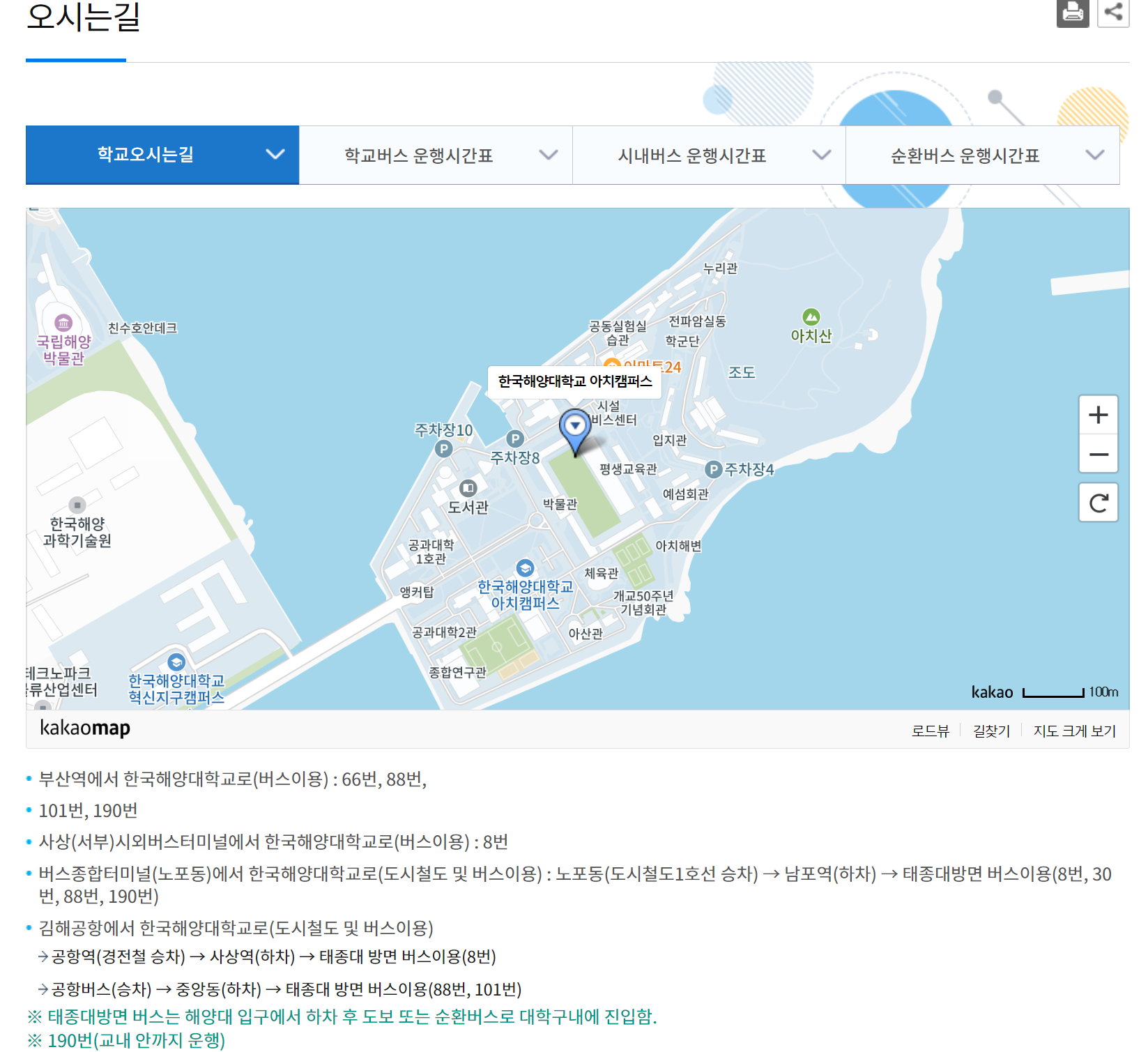This screenshot has width=1148, height=1052.
Task: Click the 김해공항에서 한국해양대학교로 directions text
Action: [236, 929]
